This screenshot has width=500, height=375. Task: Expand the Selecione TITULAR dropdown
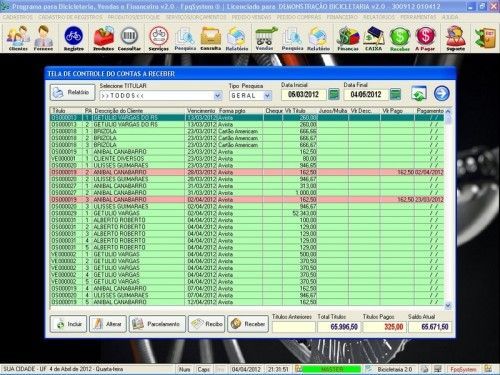pos(218,96)
